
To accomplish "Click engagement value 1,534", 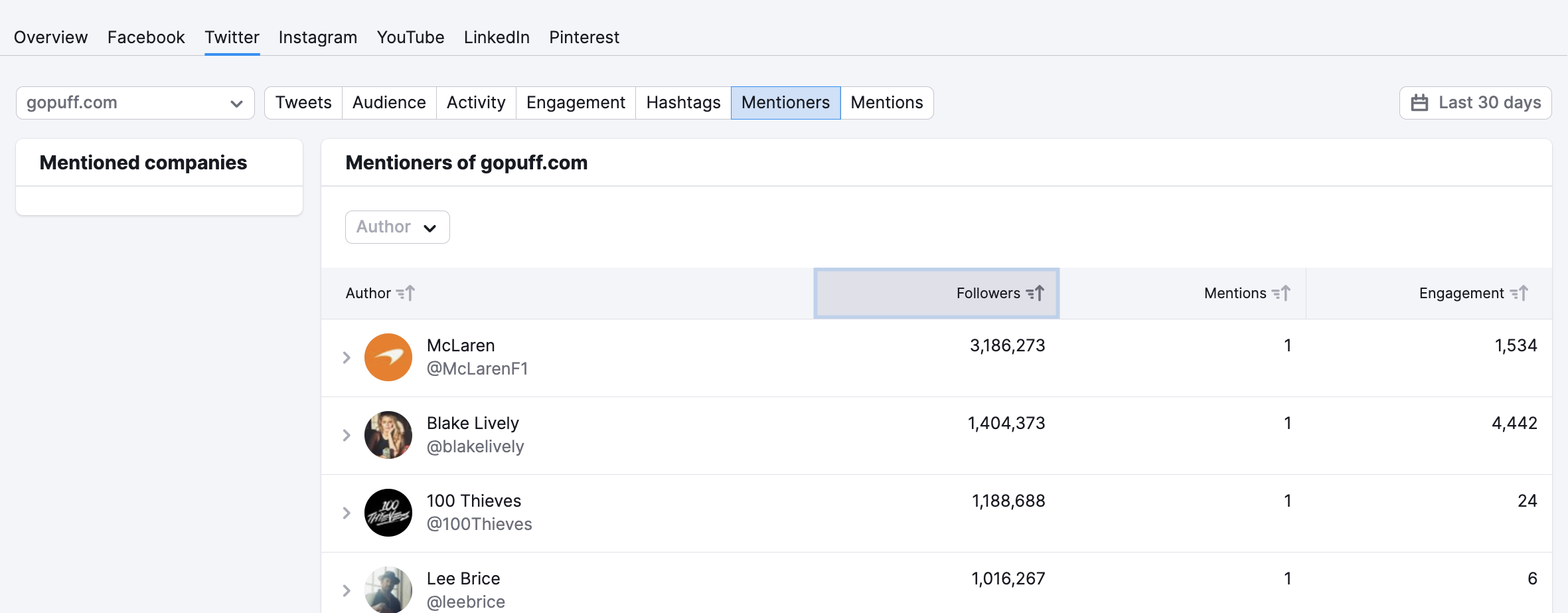I will (x=1516, y=345).
